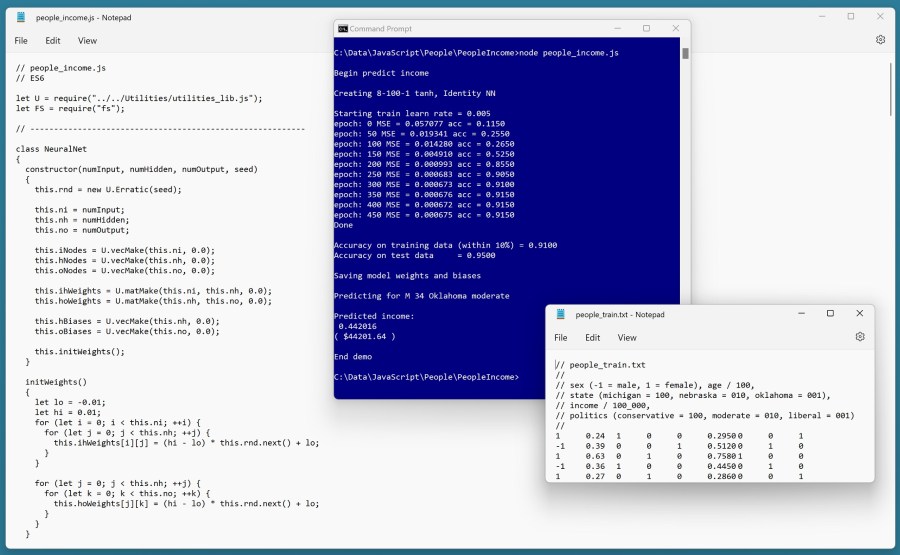Screen dimensions: 900x555
Task: Click '// people_train.txt' comment line
Action: click(600, 365)
